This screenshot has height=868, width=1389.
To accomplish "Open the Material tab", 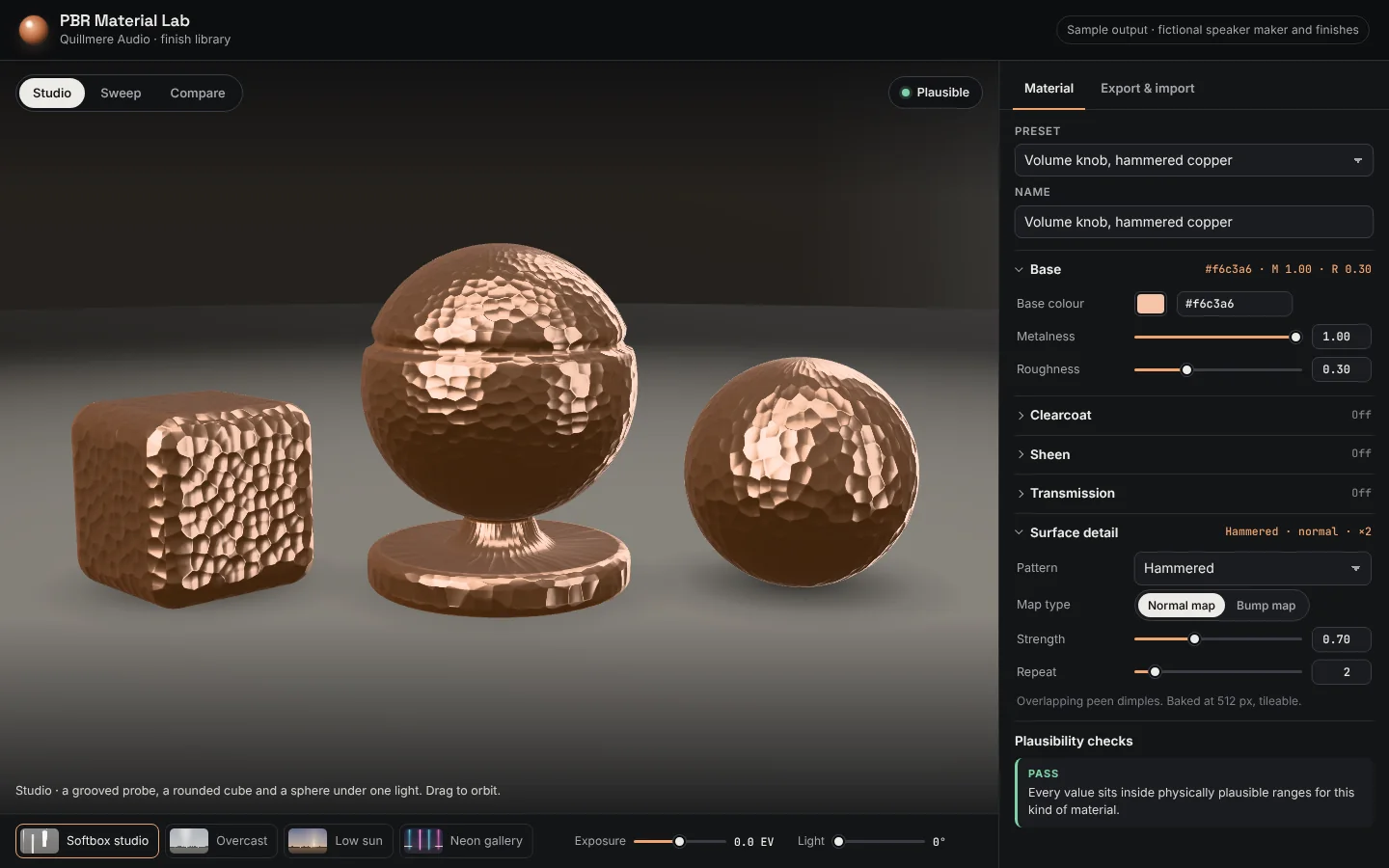I will 1049,89.
